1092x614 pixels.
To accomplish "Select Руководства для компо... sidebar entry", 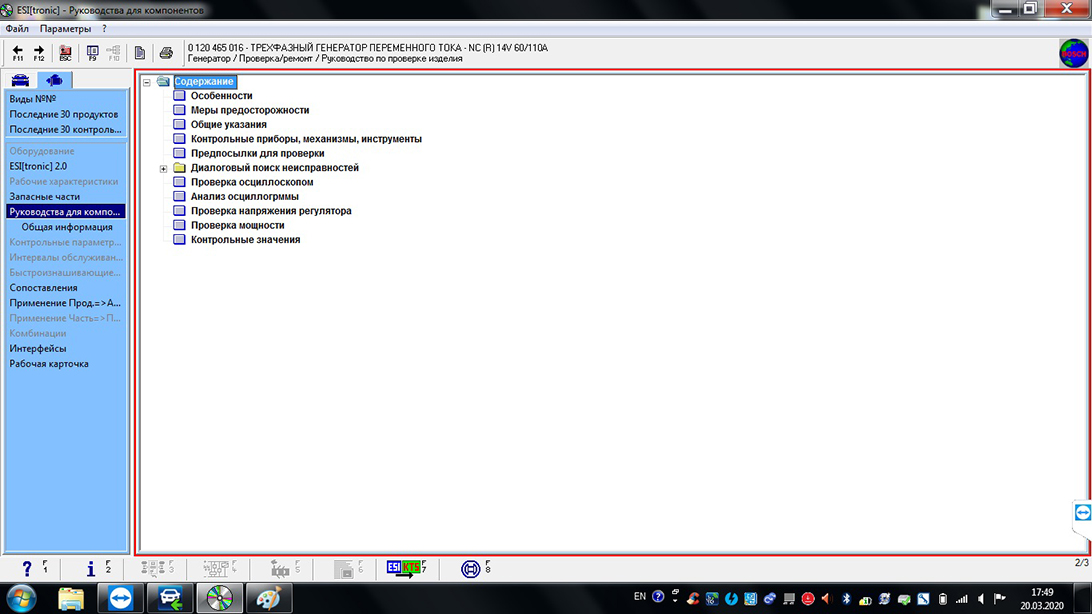I will click(65, 212).
